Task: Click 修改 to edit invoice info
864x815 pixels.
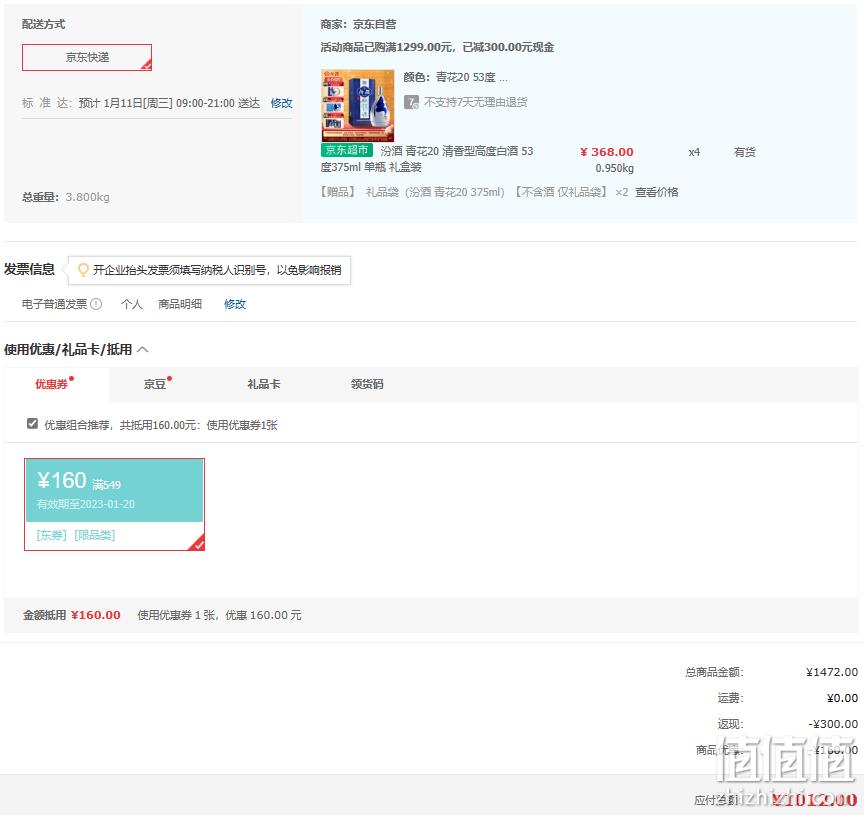Action: pyautogui.click(x=235, y=304)
